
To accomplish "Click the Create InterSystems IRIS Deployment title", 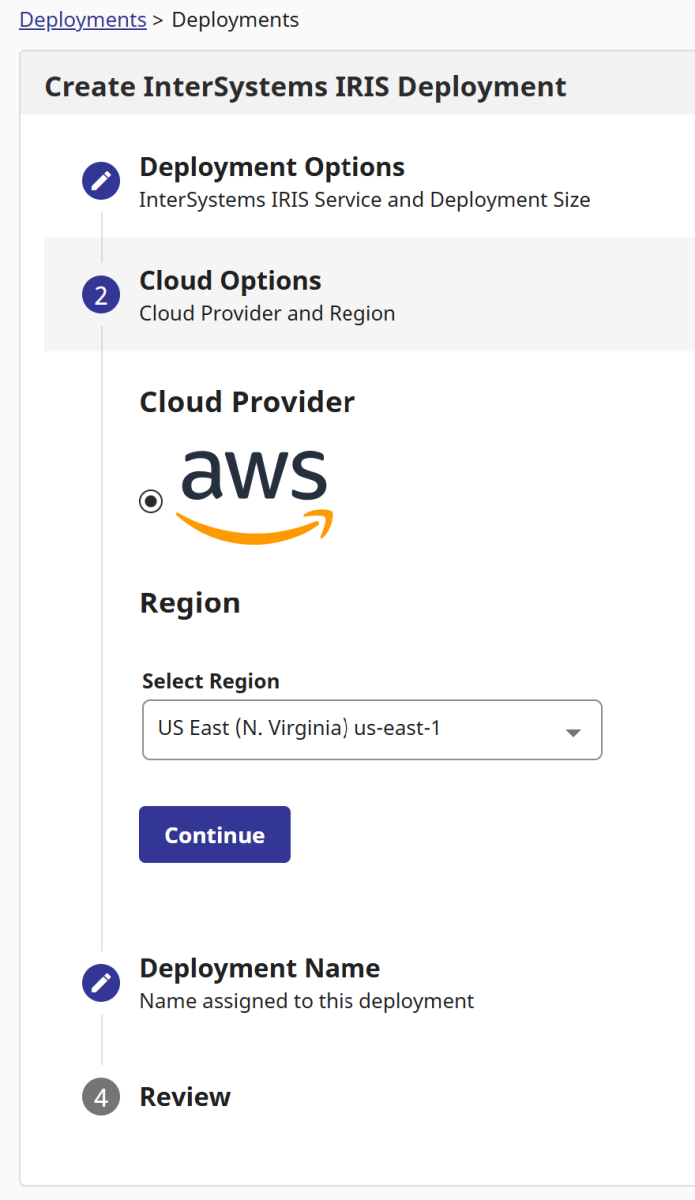I will click(305, 86).
